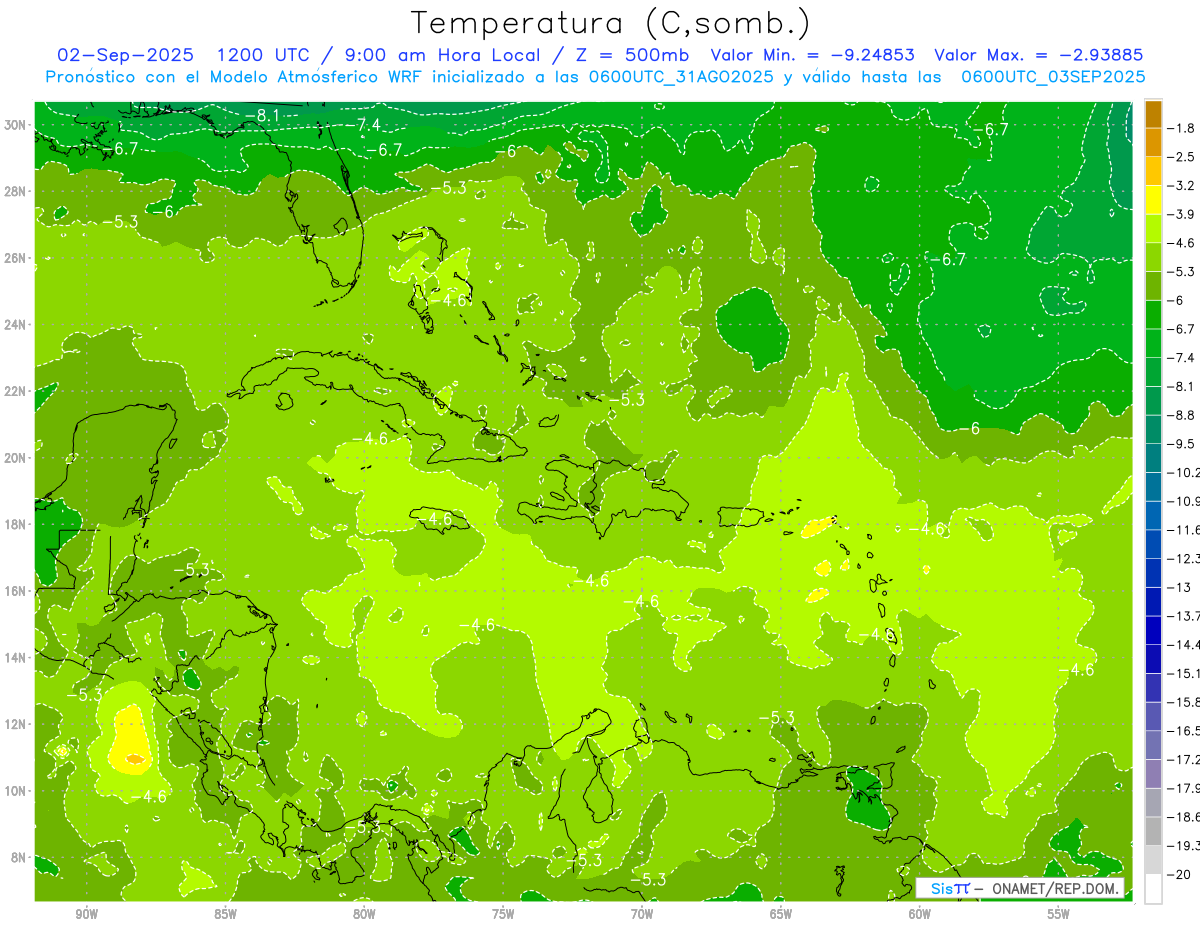1200x927 pixels.
Task: Pick the dark blue legend swatch between -13 and -13.7
Action: (x=1153, y=601)
